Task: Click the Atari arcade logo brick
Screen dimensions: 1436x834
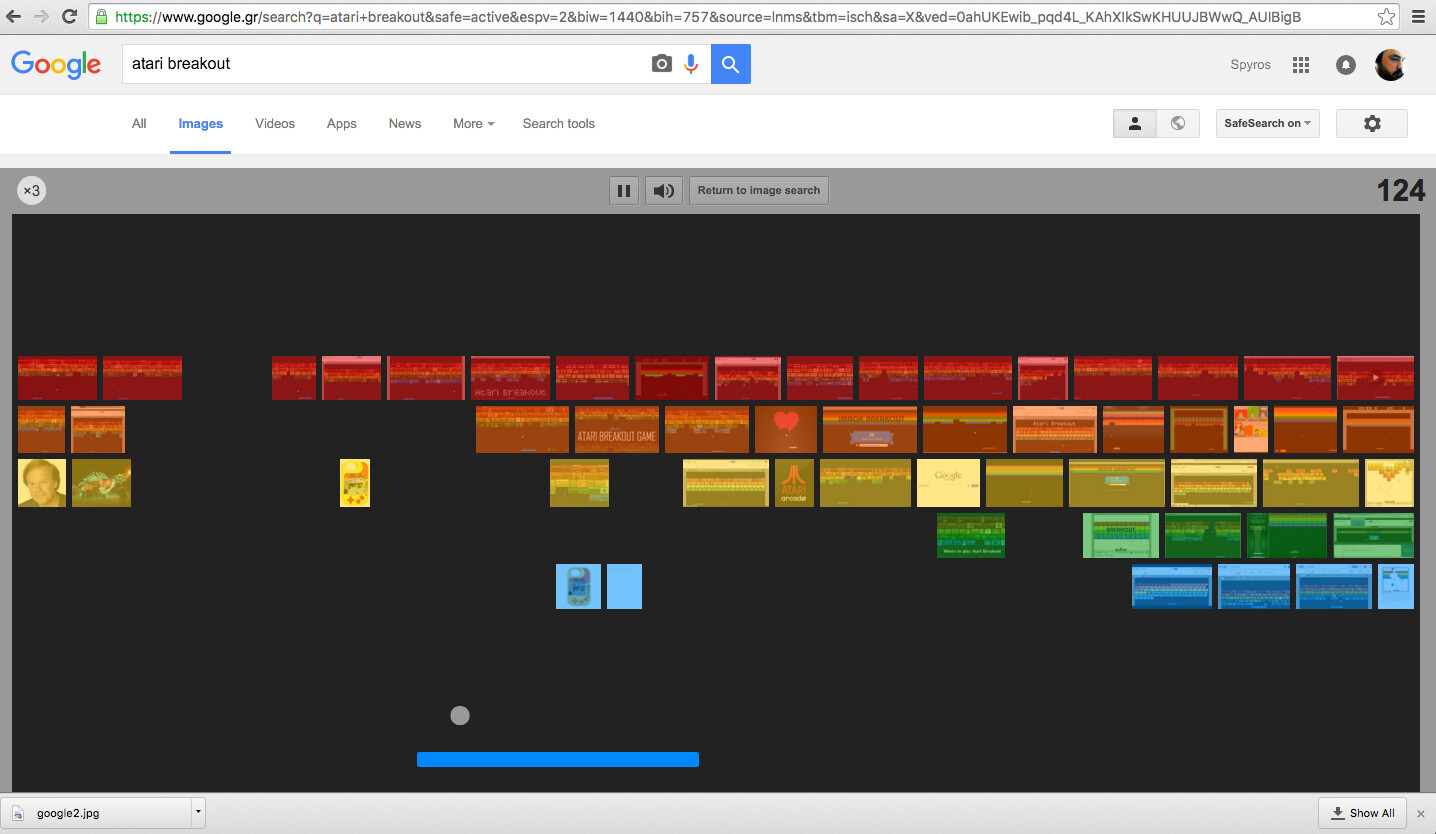Action: click(x=795, y=483)
